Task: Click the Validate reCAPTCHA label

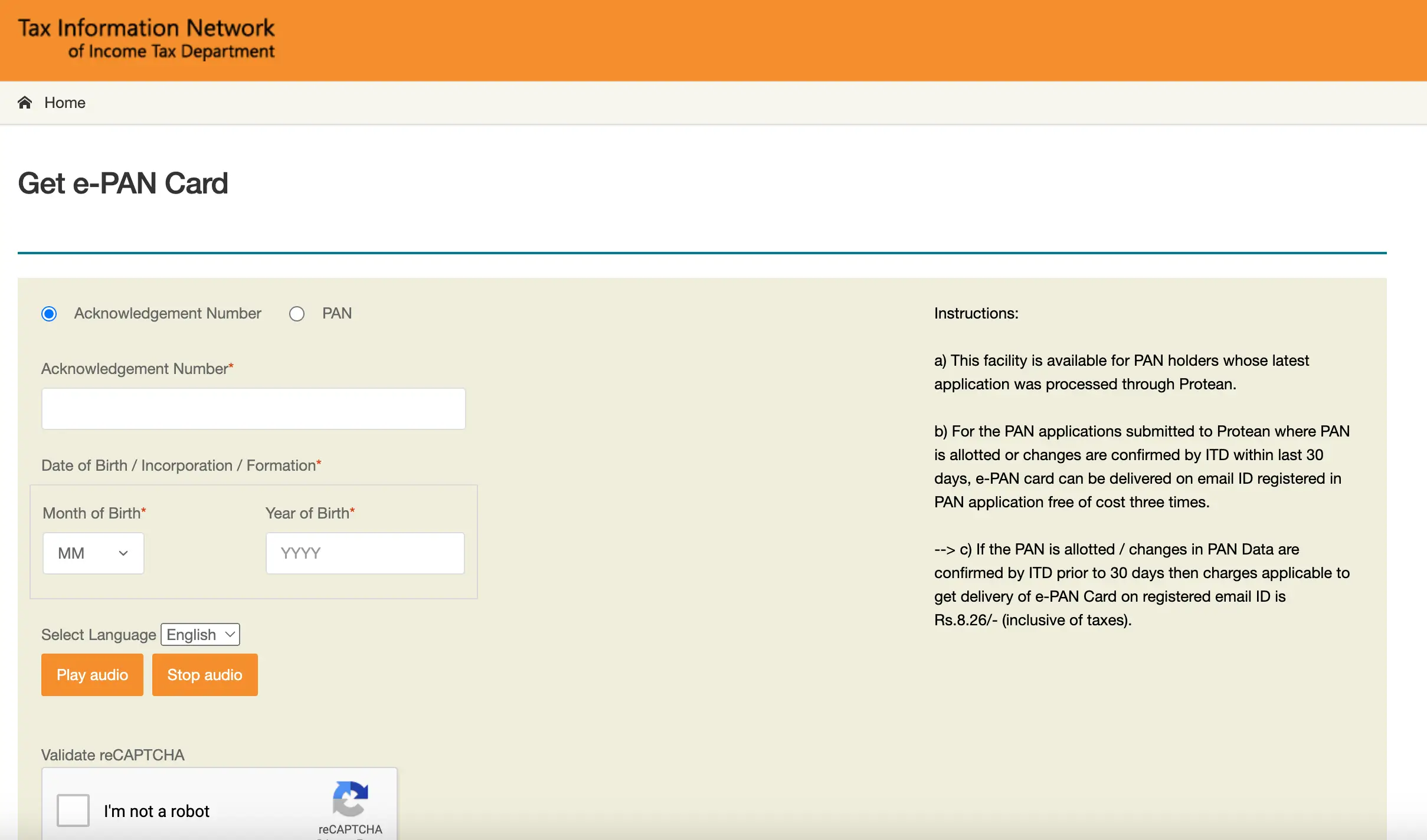Action: 113,755
